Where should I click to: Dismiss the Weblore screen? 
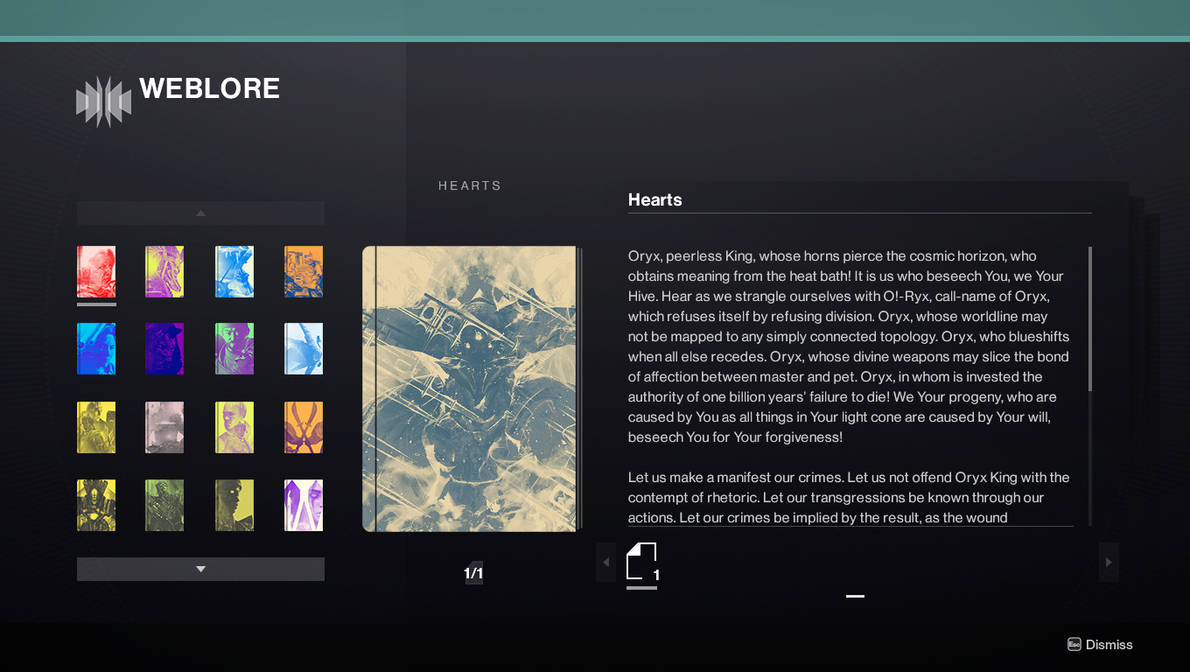point(1100,644)
